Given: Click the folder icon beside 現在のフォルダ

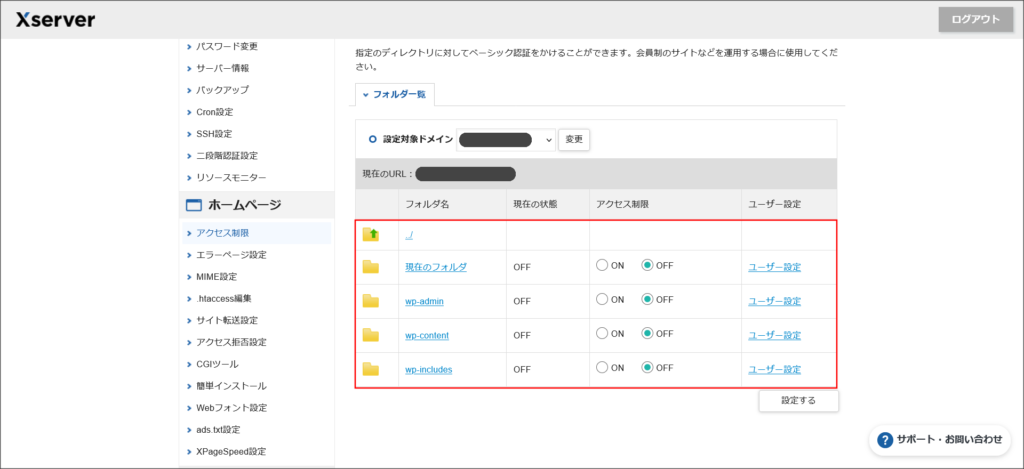Looking at the screenshot, I should point(371,267).
